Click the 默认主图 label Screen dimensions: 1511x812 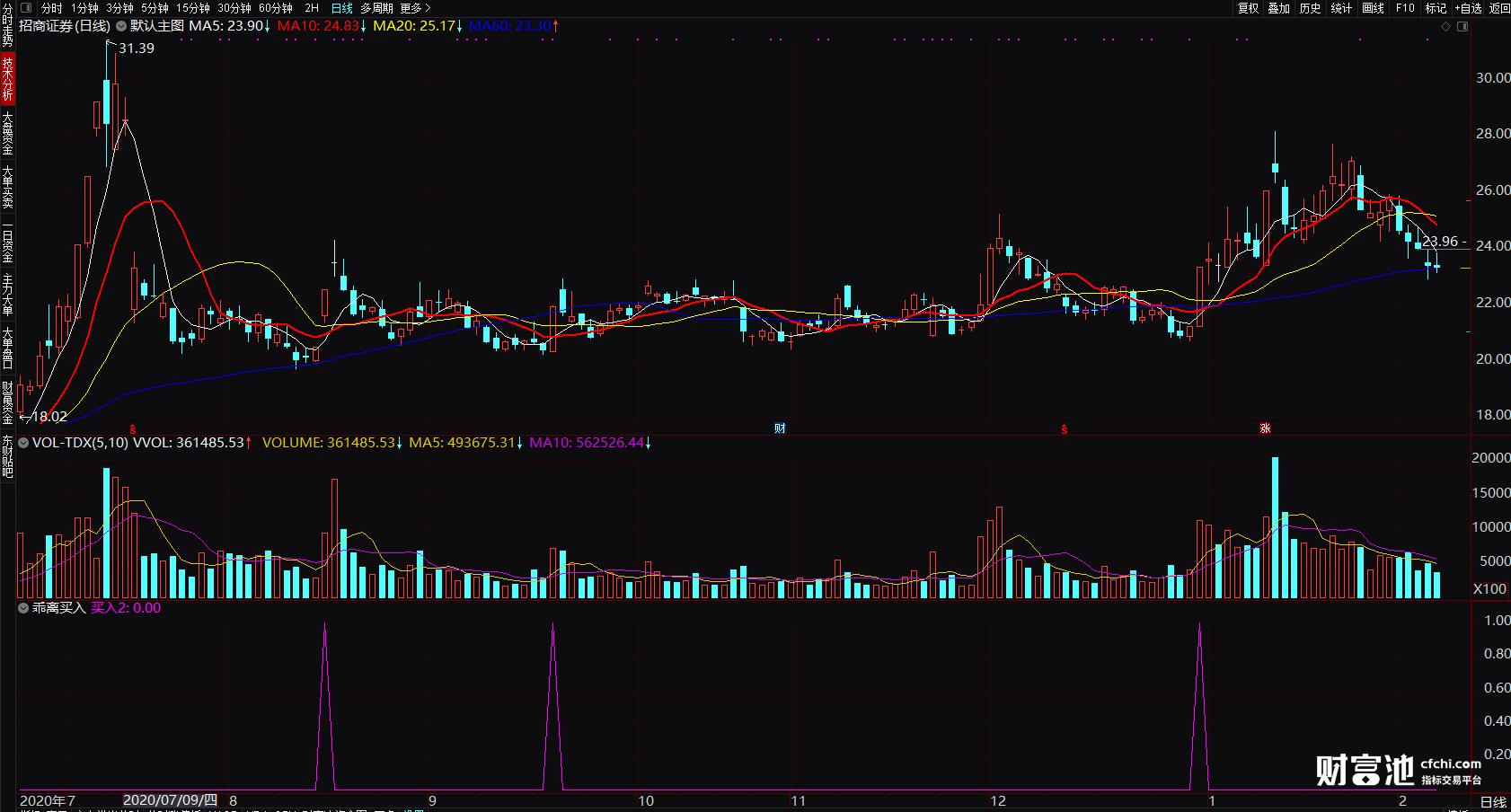157,26
